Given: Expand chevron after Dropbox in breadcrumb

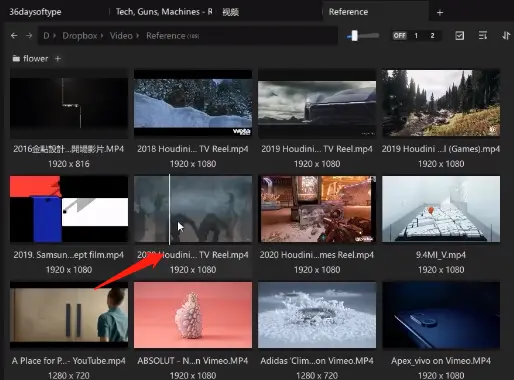Looking at the screenshot, I should [x=102, y=35].
